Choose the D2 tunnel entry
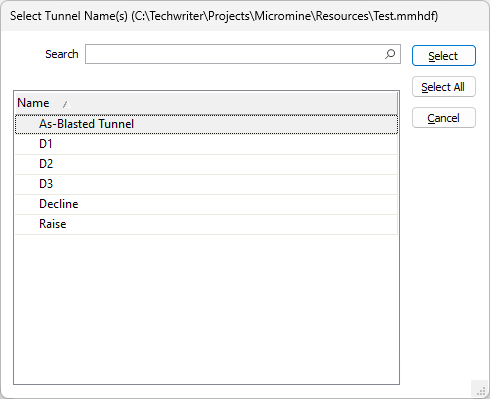Viewport: 490px width, 399px height. 206,164
